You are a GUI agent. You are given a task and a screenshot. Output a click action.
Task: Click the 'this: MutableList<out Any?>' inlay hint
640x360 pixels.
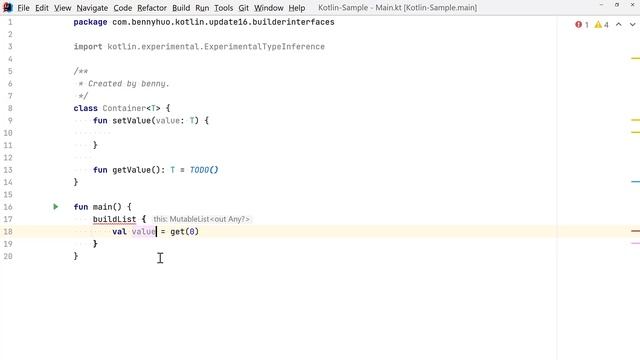(x=201, y=219)
